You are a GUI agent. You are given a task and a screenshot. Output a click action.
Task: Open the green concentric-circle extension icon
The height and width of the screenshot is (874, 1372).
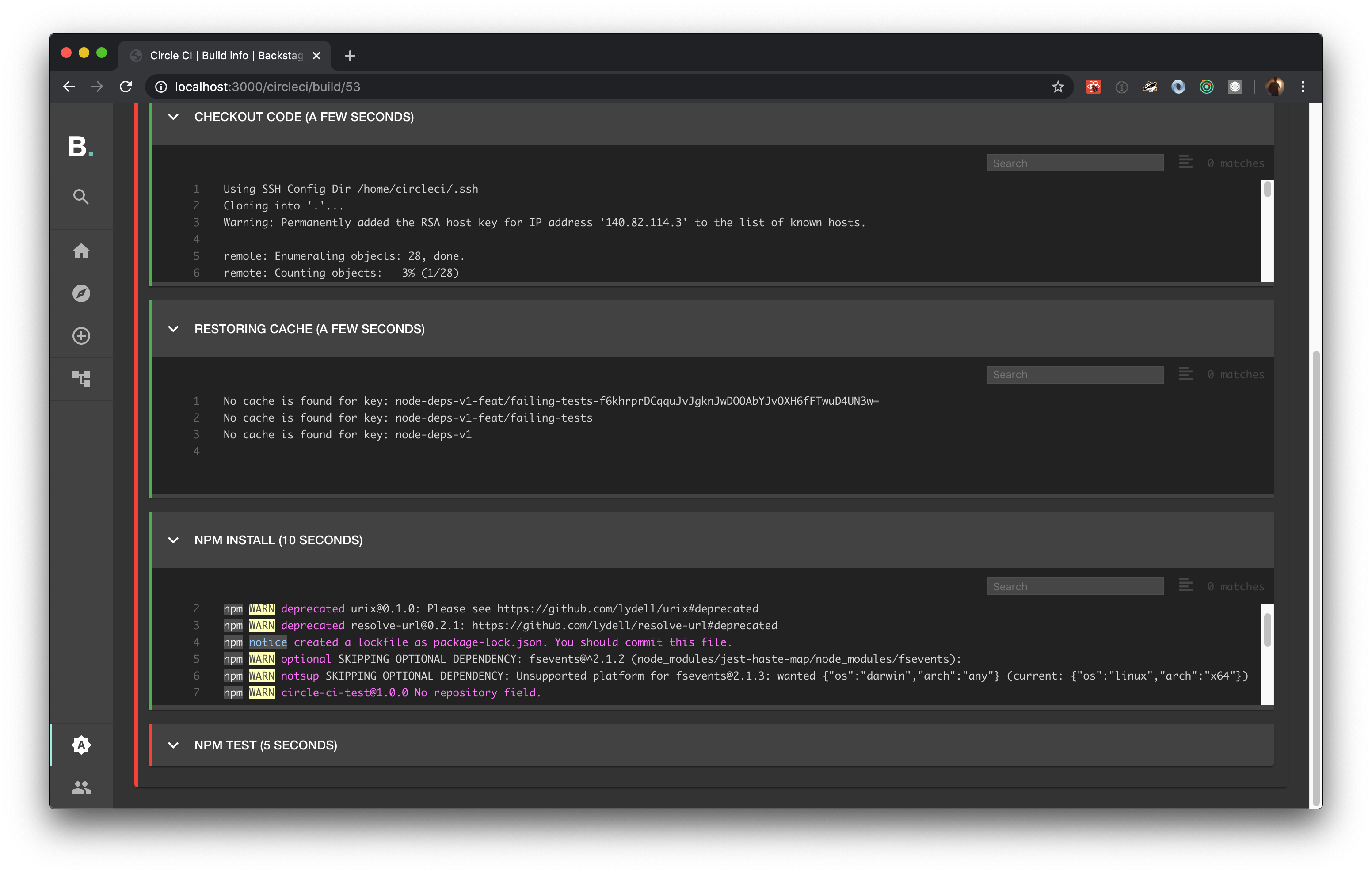(1207, 87)
